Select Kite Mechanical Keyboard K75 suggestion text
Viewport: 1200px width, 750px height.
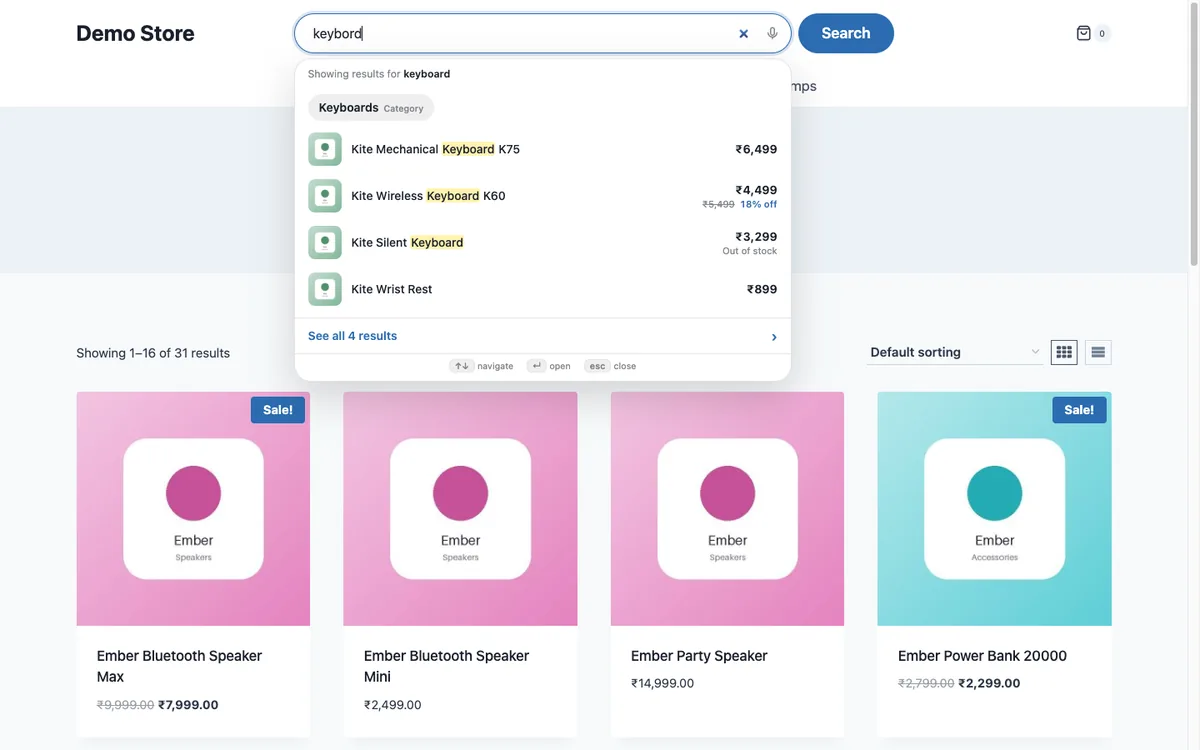pyautogui.click(x=435, y=149)
